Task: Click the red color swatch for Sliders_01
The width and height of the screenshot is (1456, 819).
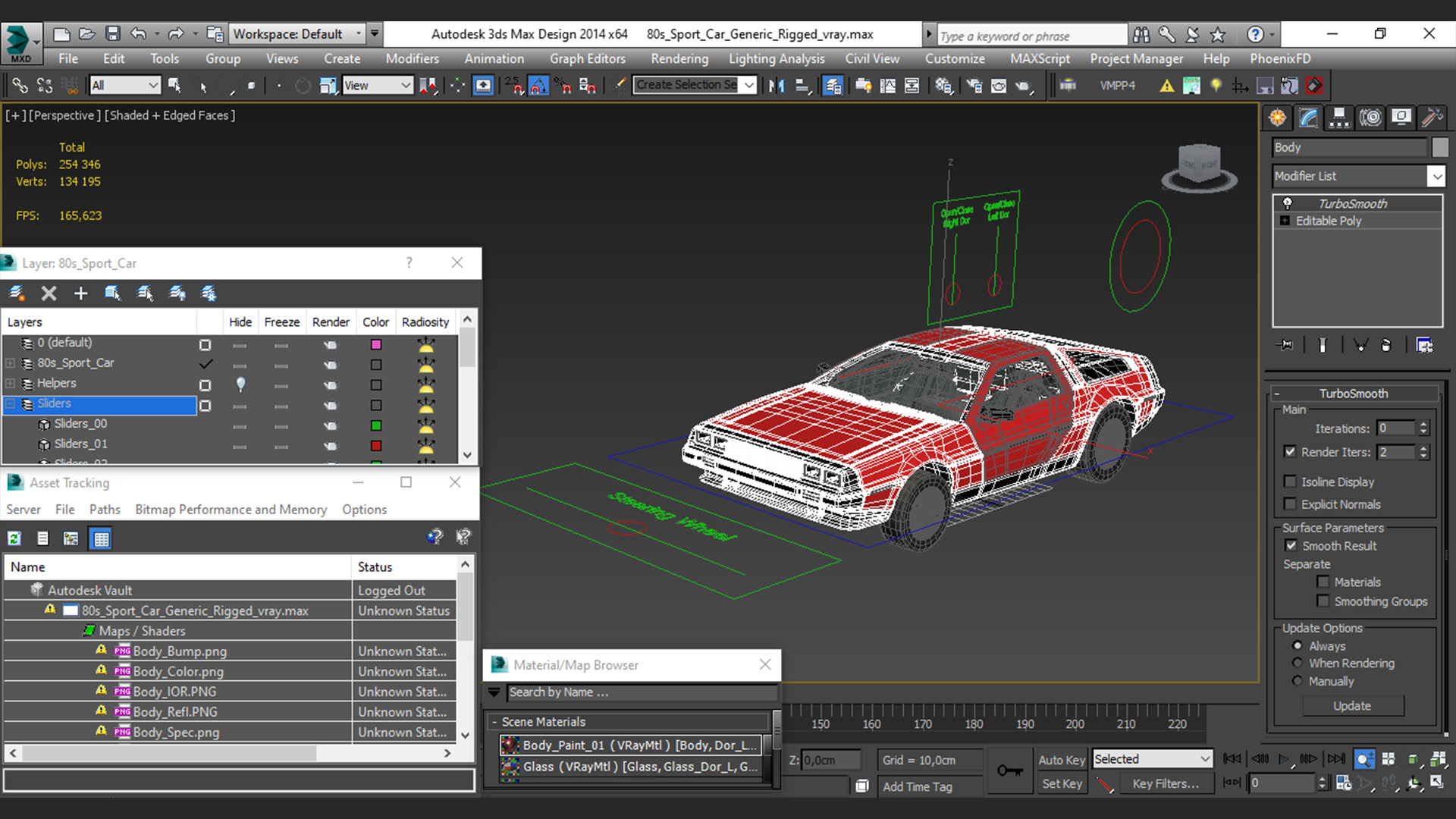Action: (x=376, y=446)
